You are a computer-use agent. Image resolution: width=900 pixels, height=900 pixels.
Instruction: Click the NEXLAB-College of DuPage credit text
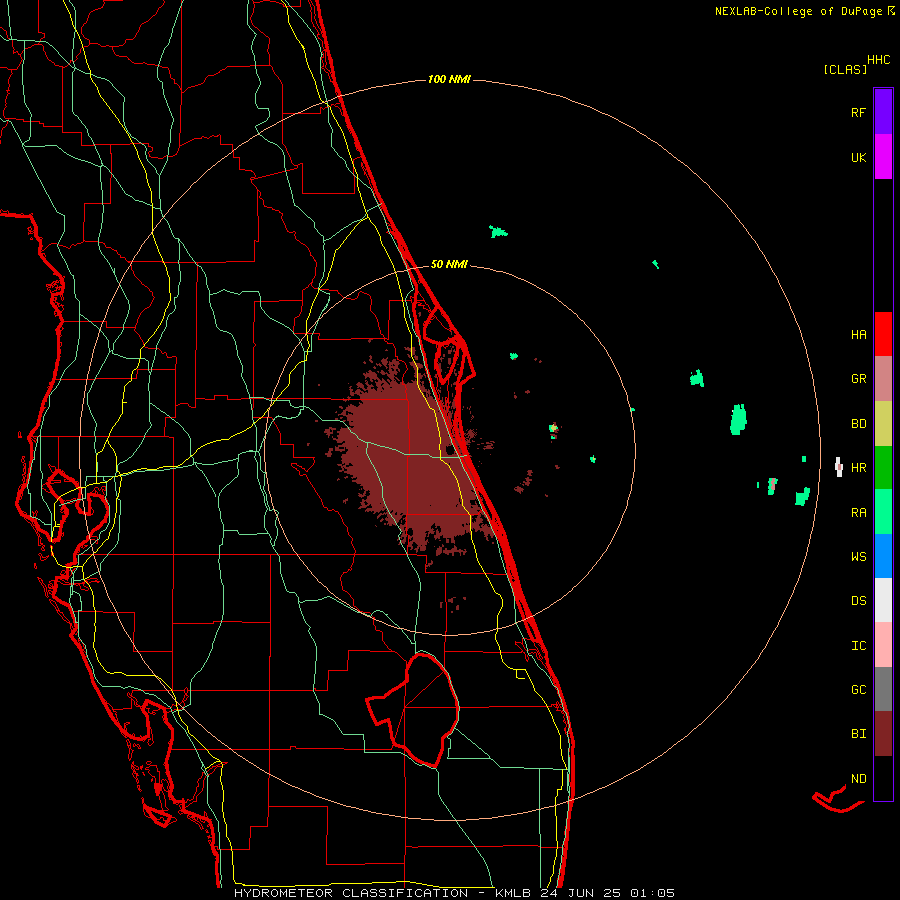(x=798, y=11)
